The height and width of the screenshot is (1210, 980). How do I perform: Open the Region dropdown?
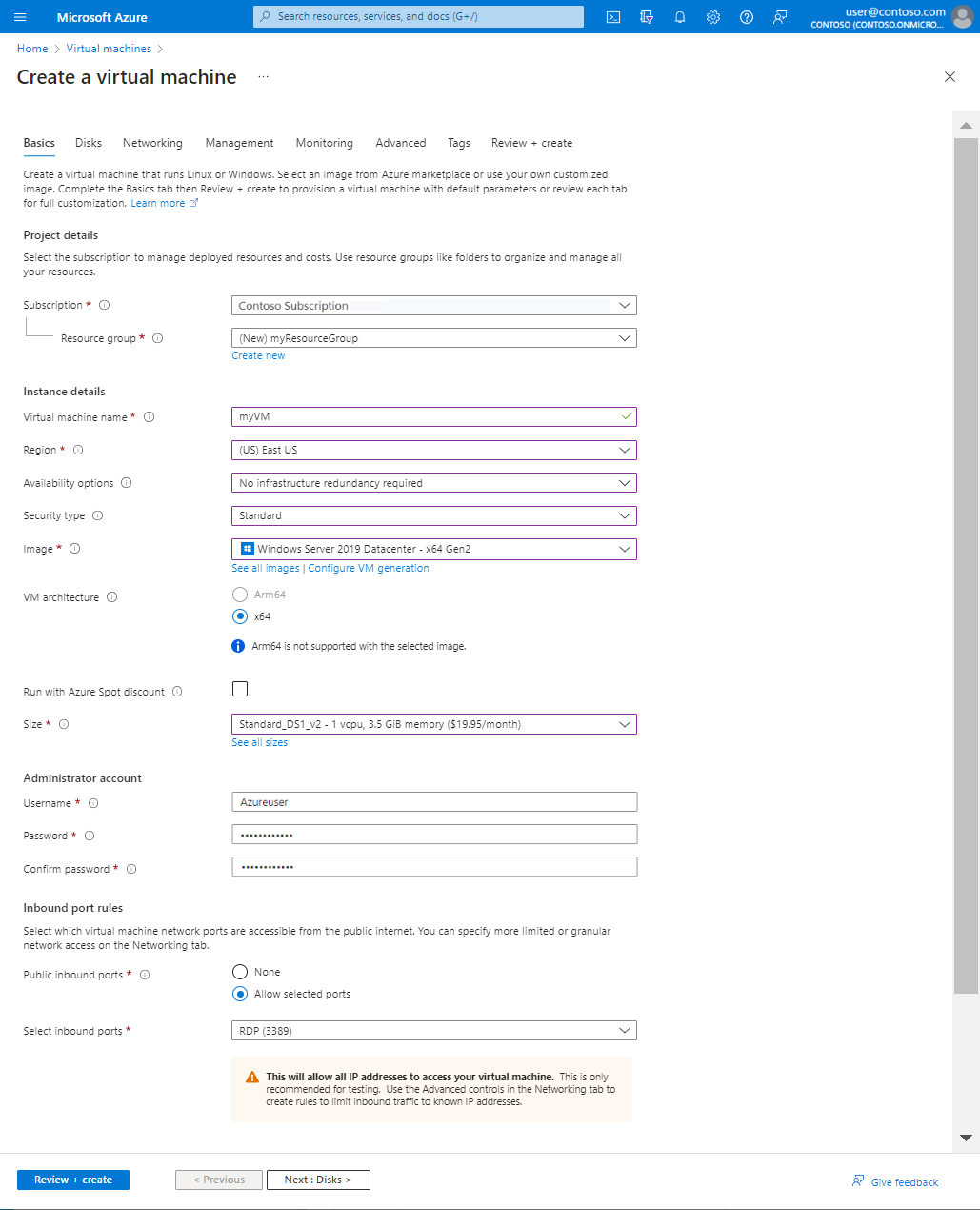point(434,450)
